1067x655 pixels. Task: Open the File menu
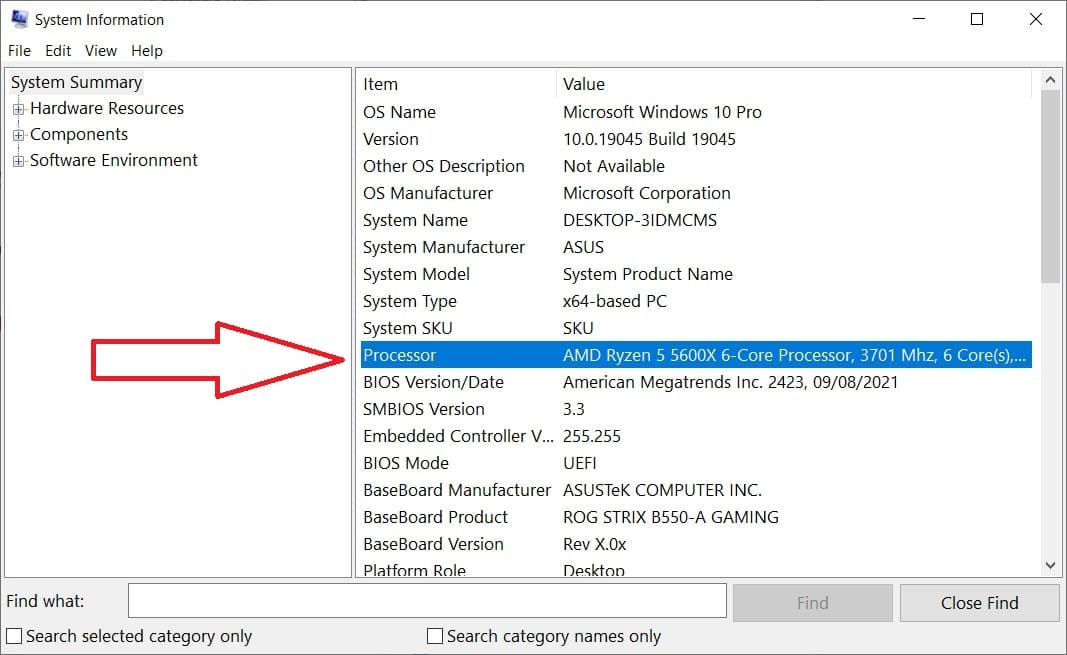18,50
